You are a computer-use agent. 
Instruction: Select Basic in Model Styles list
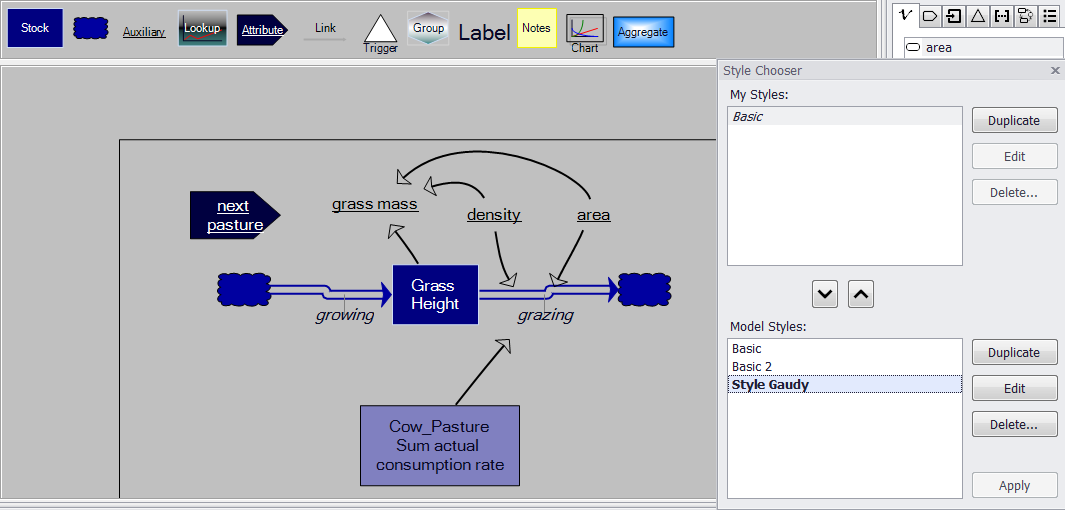(x=844, y=348)
